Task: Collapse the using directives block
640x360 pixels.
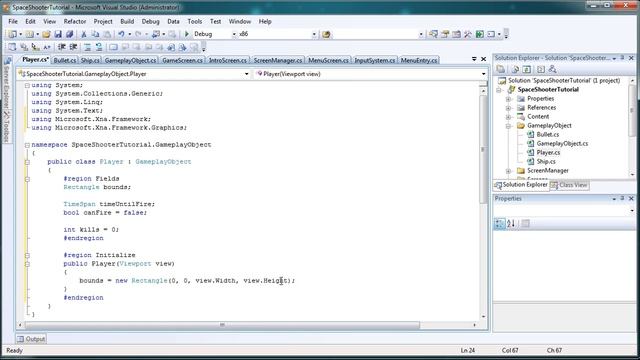Action: [x=27, y=86]
